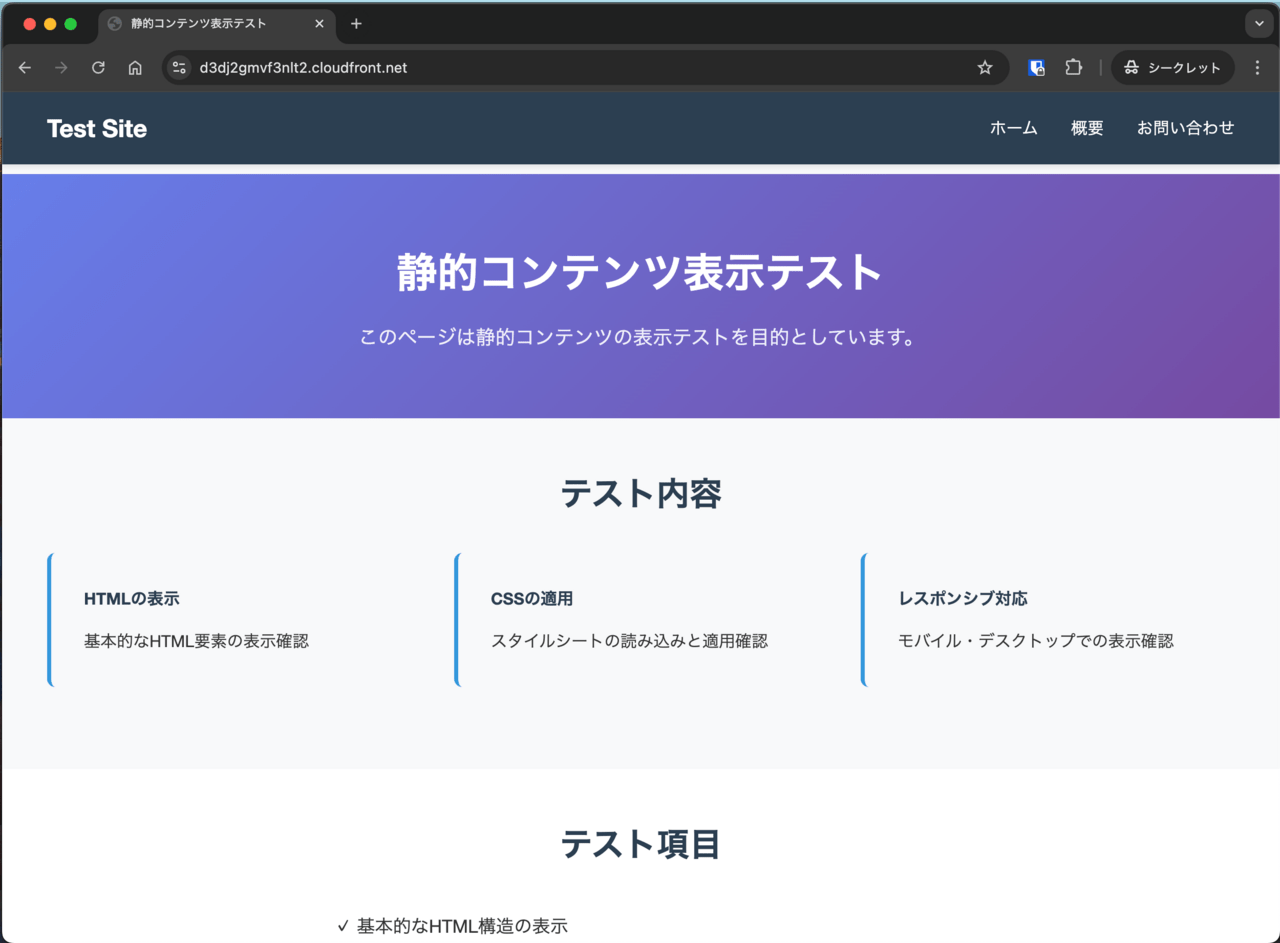Open the 概要 navigation link

(x=1087, y=128)
